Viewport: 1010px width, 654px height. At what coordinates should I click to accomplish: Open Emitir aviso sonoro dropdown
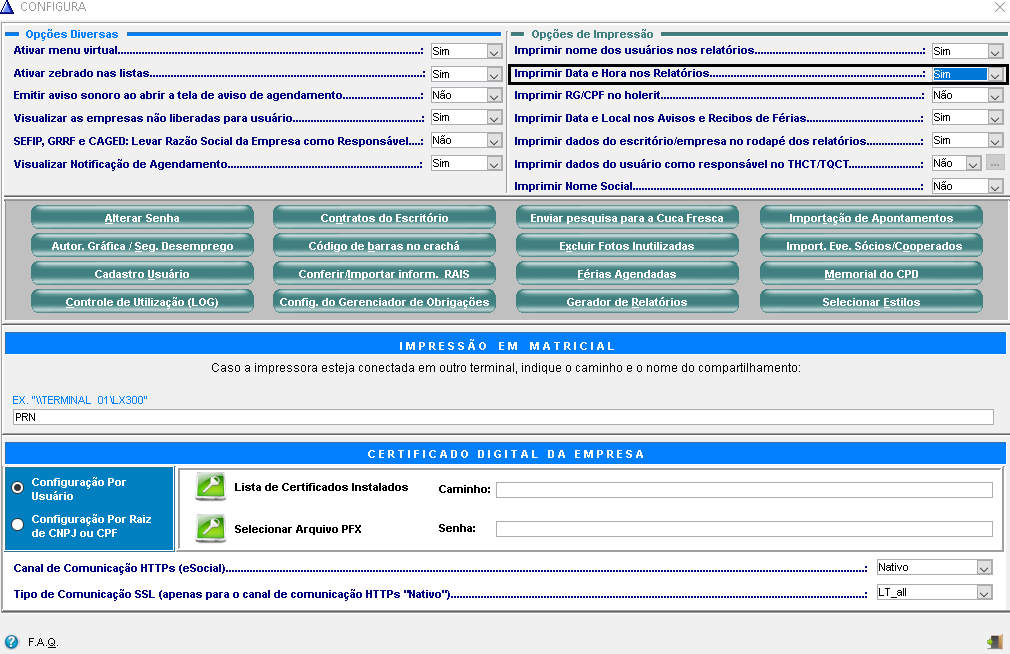pyautogui.click(x=494, y=96)
